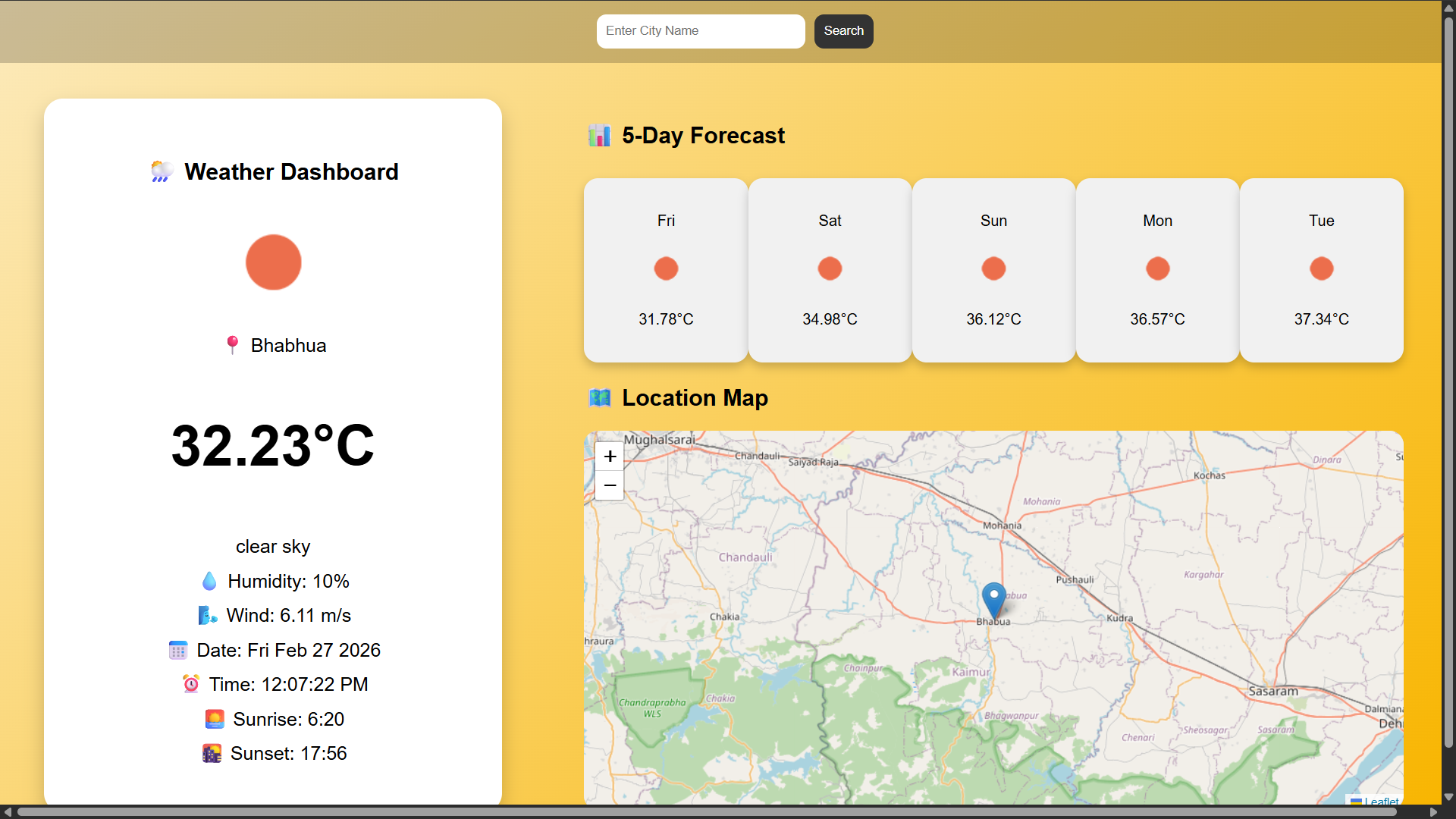Click the map icon beside Location Map
This screenshot has height=819, width=1456.
click(x=600, y=398)
